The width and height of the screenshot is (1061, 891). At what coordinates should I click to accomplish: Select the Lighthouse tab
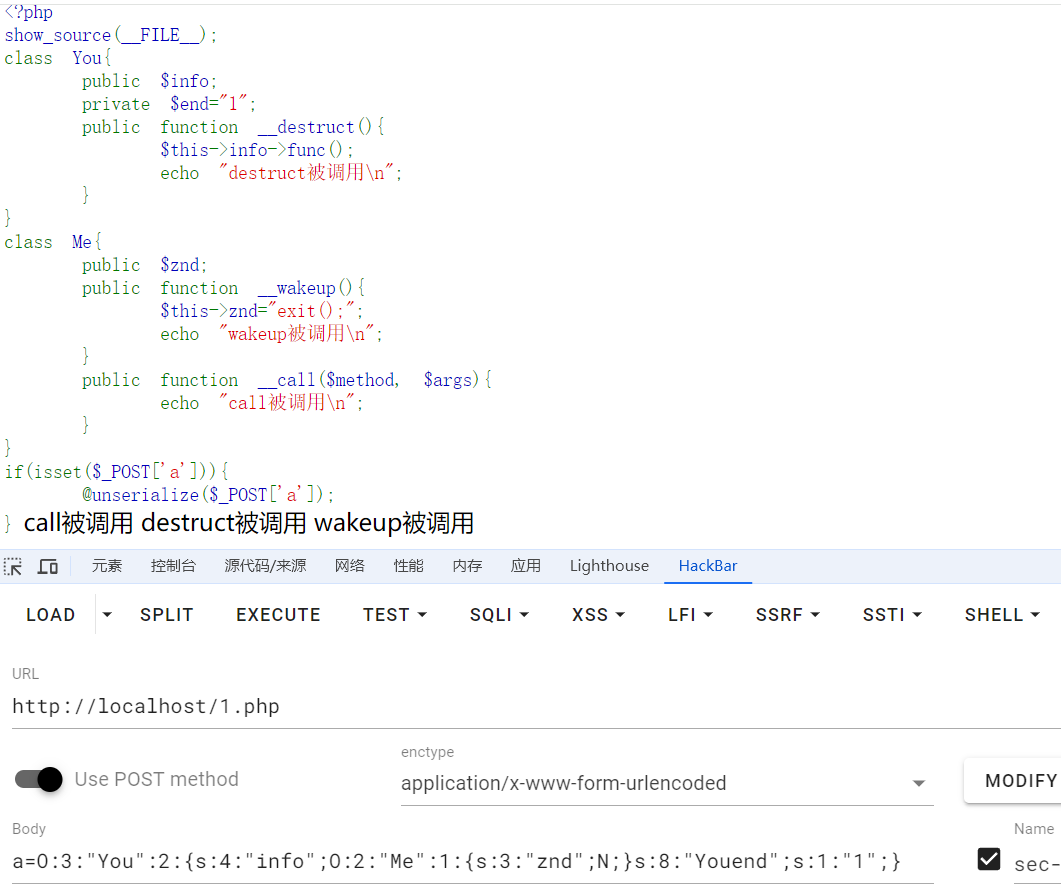click(609, 566)
